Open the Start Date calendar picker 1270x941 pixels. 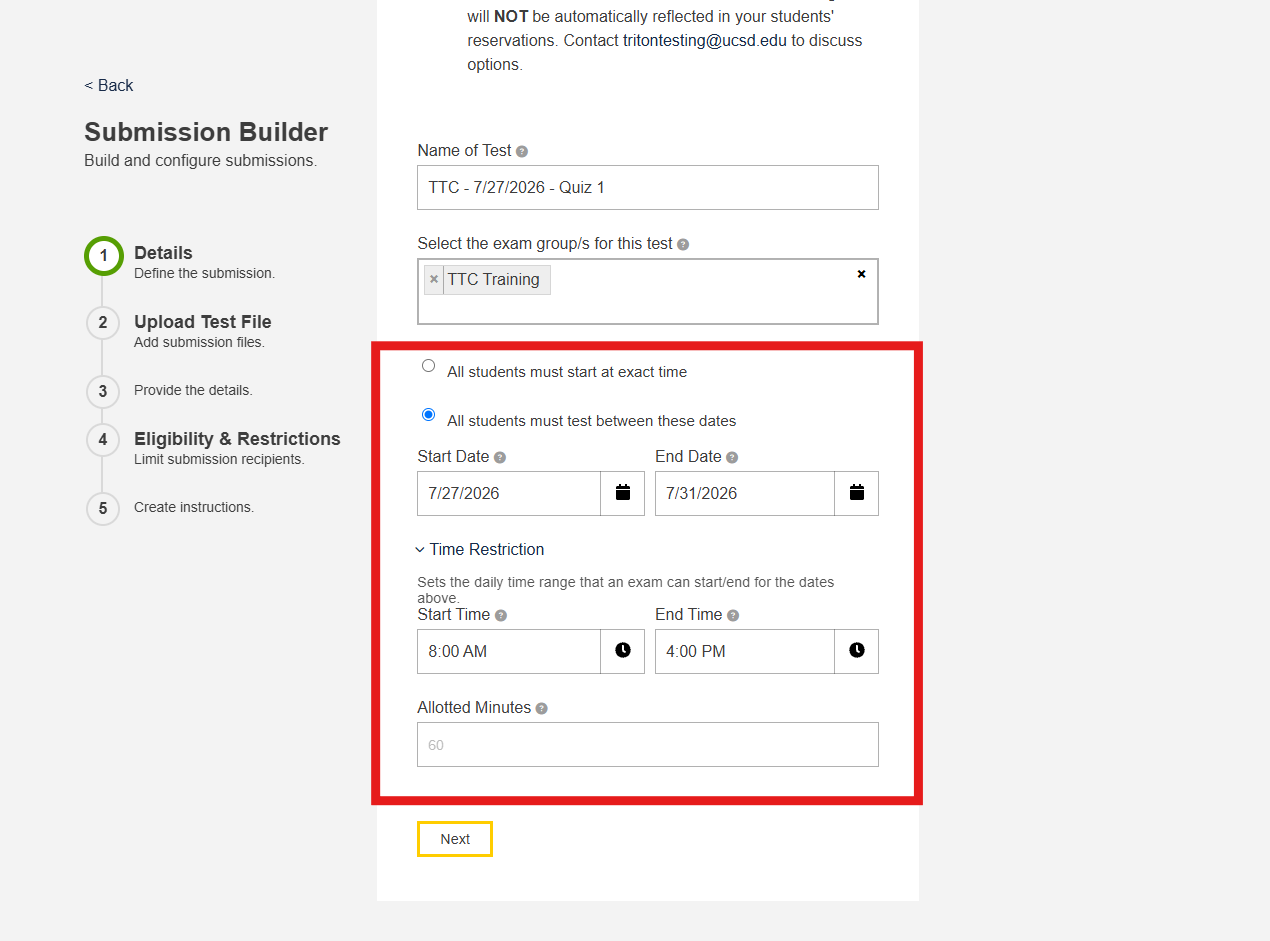(622, 493)
